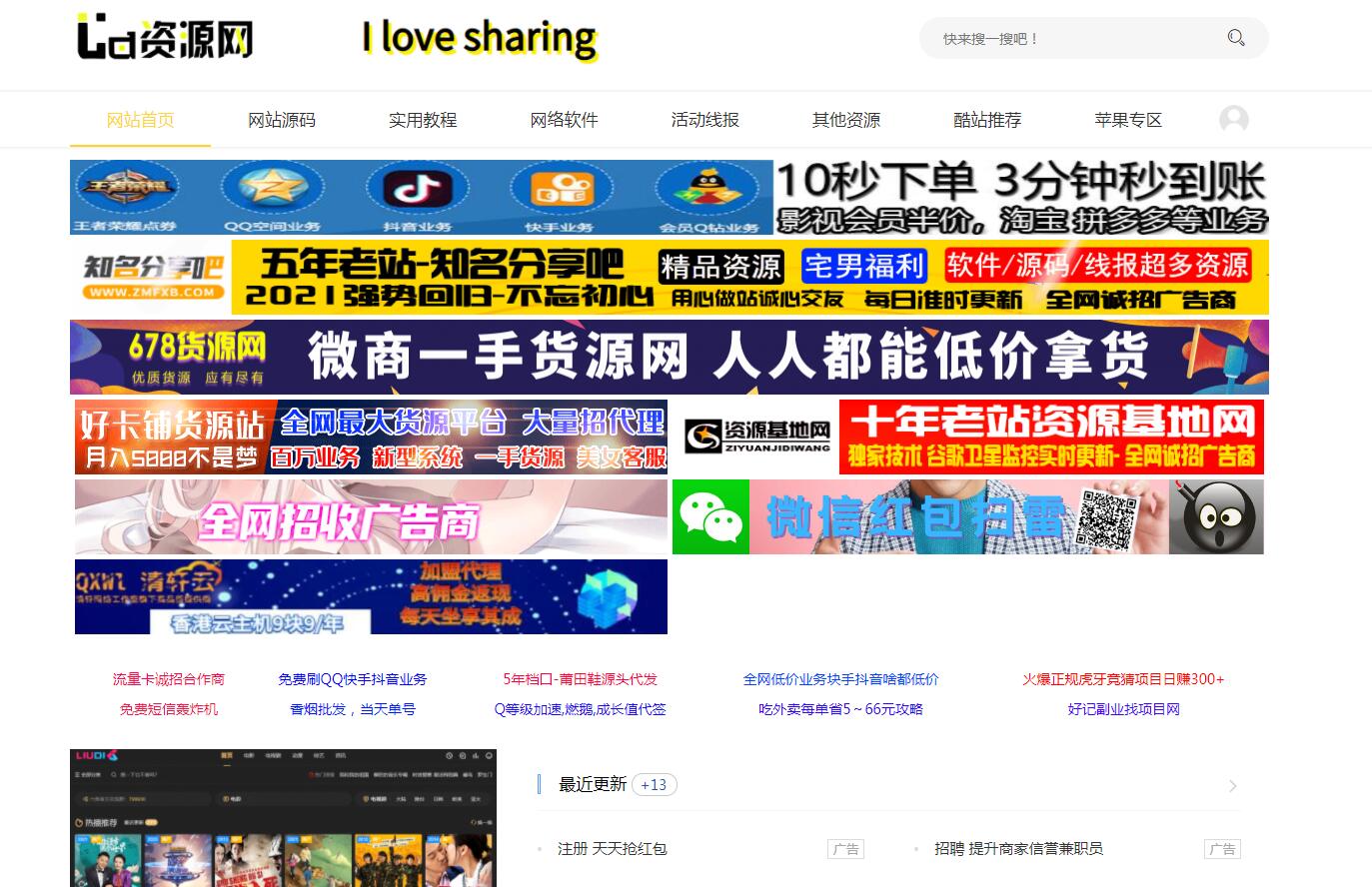Viewport: 1372px width, 887px height.
Task: Click the 知名分享吧 logo
Action: point(151,277)
